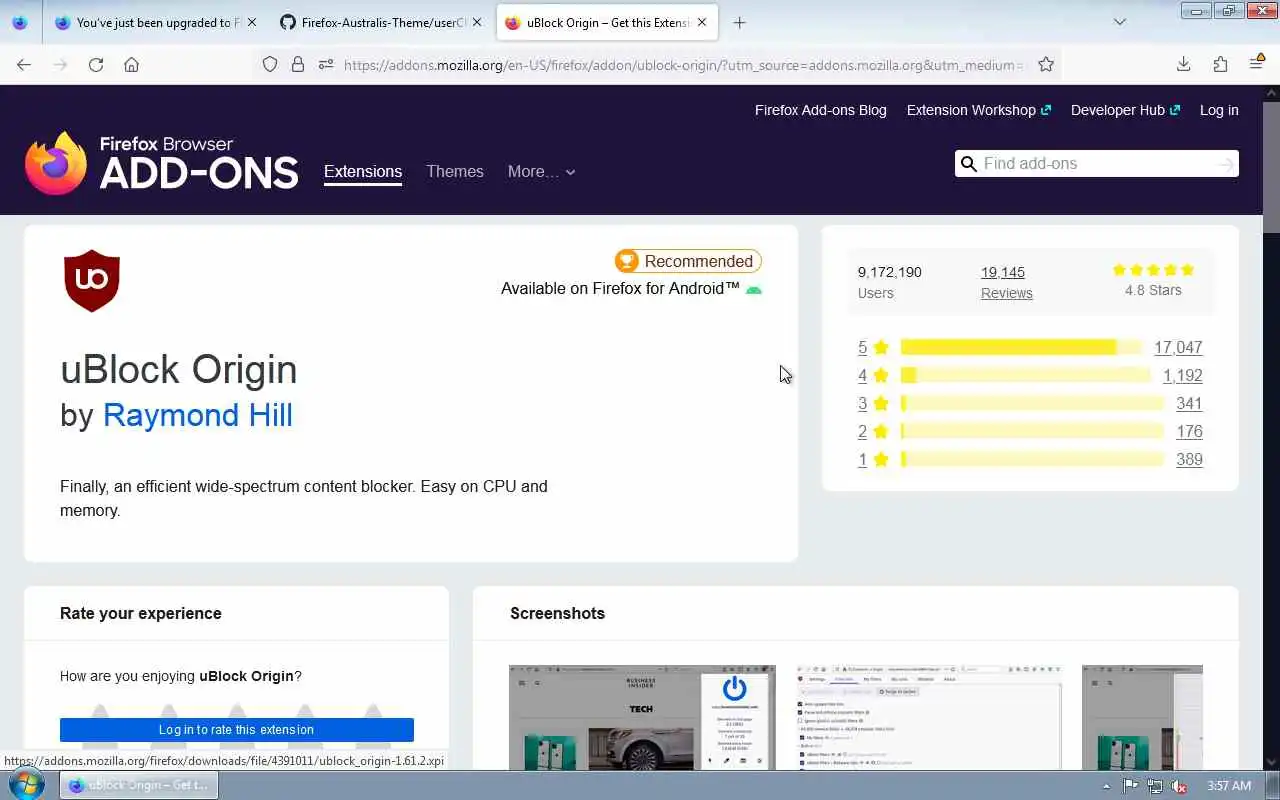Click the 5-star rating bar
Image resolution: width=1280 pixels, height=800 pixels.
pos(1020,347)
